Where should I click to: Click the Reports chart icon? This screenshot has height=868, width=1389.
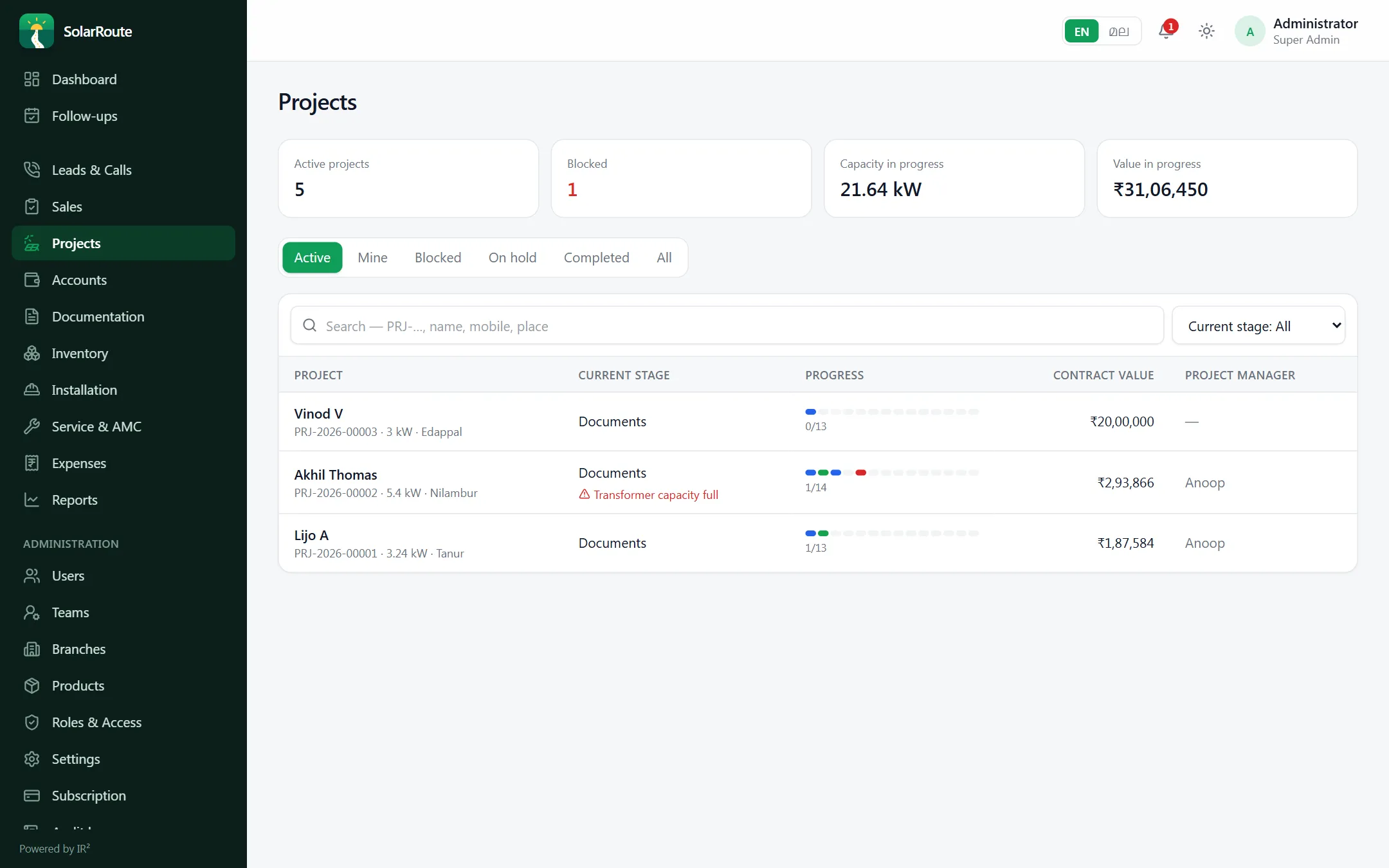click(32, 500)
